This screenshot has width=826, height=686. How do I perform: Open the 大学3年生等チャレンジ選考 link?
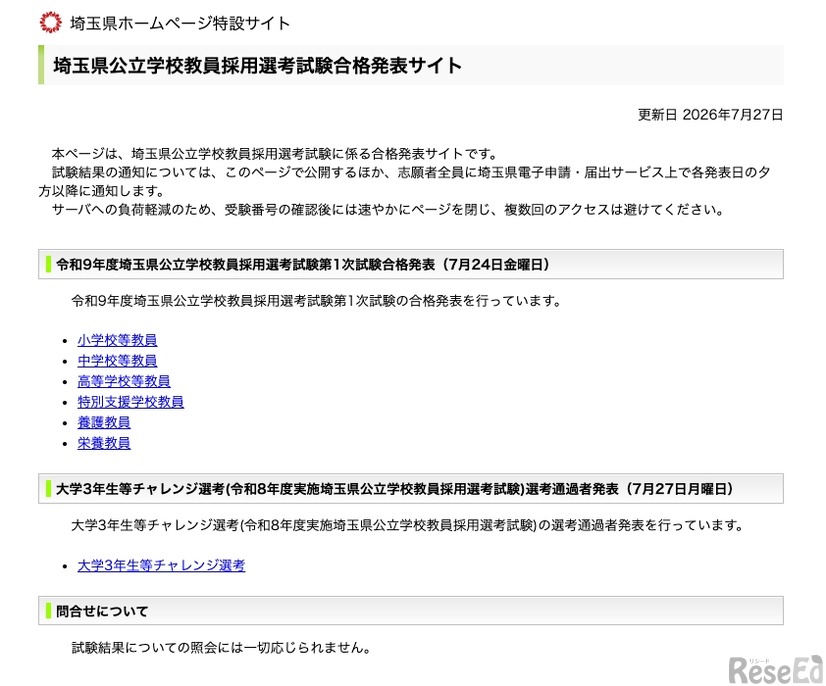click(161, 565)
